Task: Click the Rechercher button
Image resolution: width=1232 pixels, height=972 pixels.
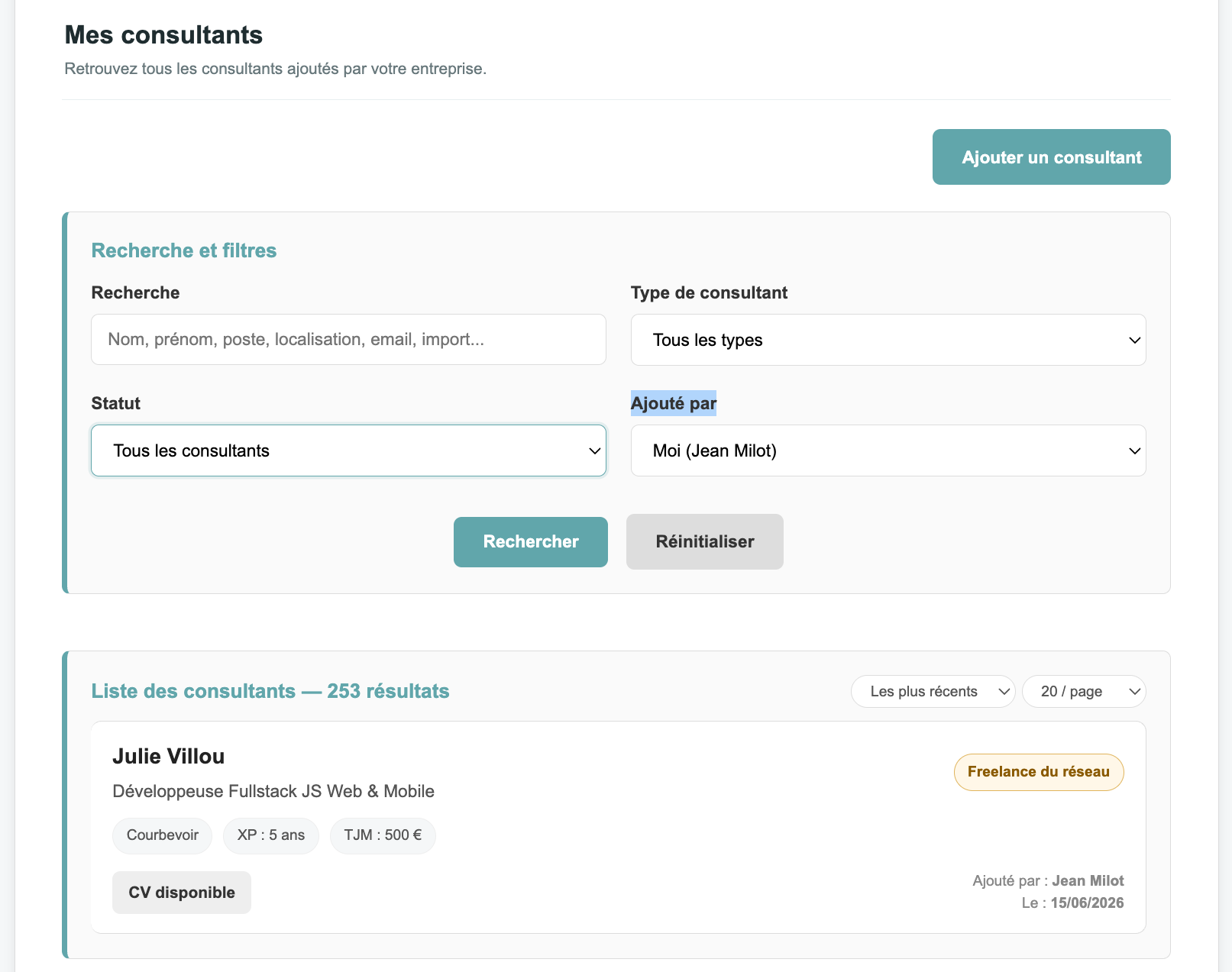Action: pyautogui.click(x=531, y=542)
